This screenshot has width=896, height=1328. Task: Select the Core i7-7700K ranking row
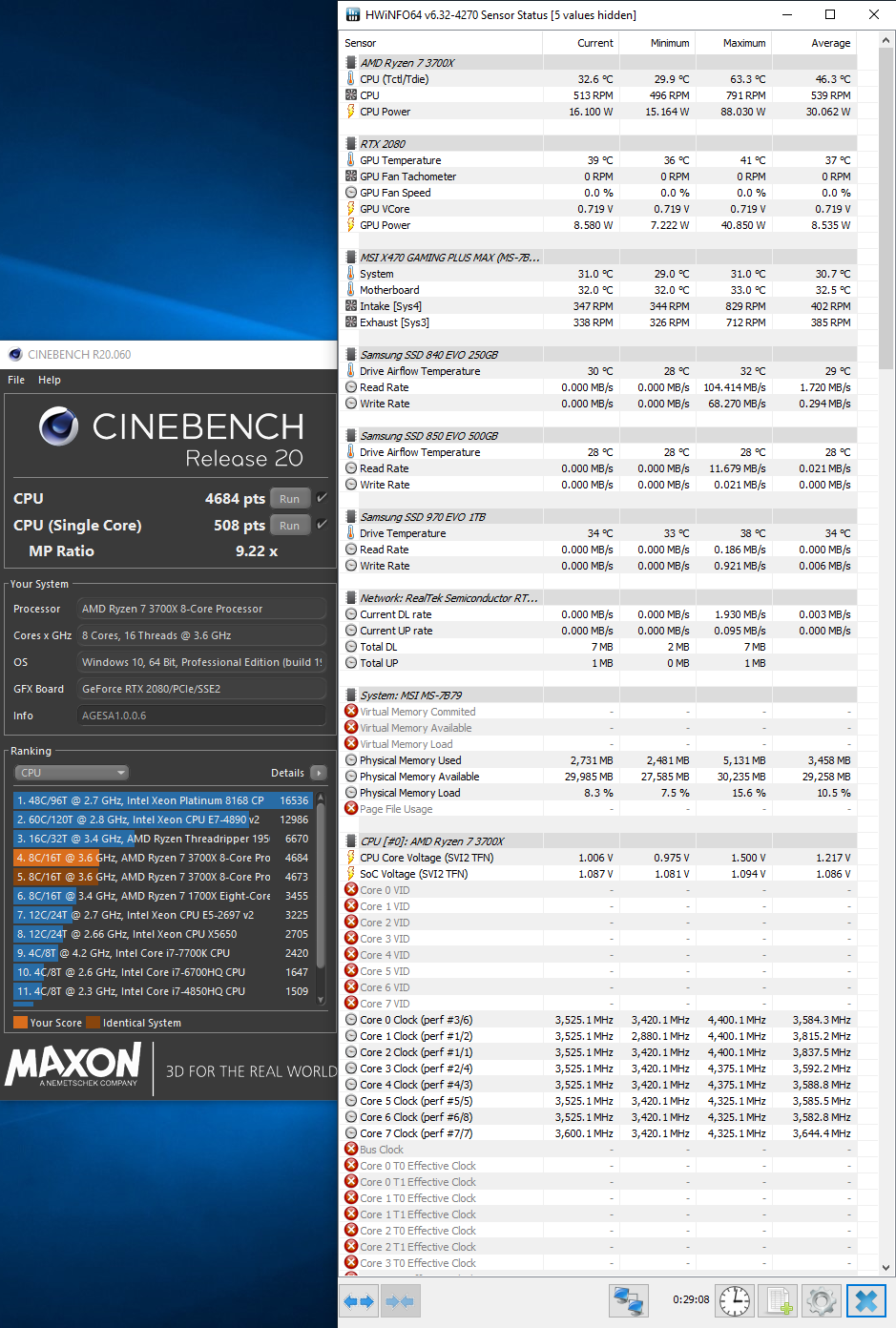coord(163,953)
